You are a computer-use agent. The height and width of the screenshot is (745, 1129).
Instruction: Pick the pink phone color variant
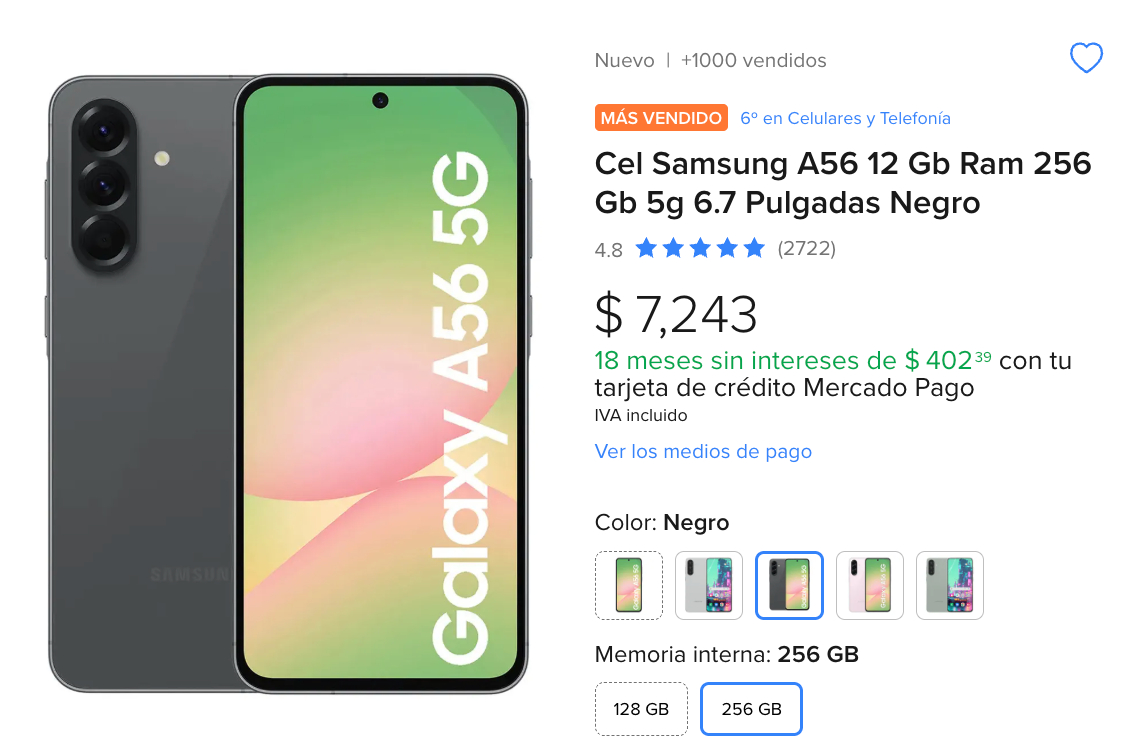point(870,585)
